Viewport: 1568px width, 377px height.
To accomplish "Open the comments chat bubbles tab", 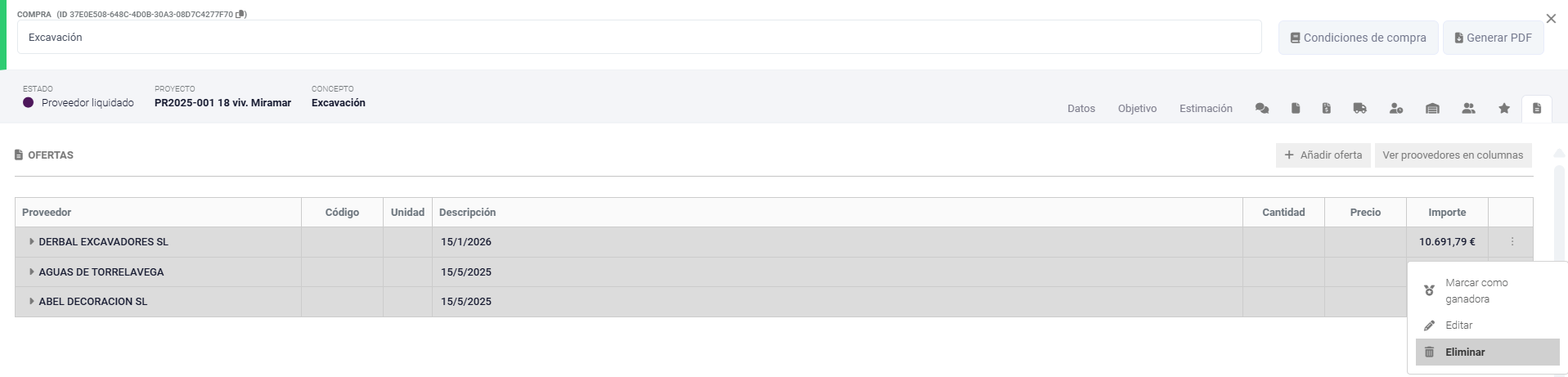I will (1262, 108).
